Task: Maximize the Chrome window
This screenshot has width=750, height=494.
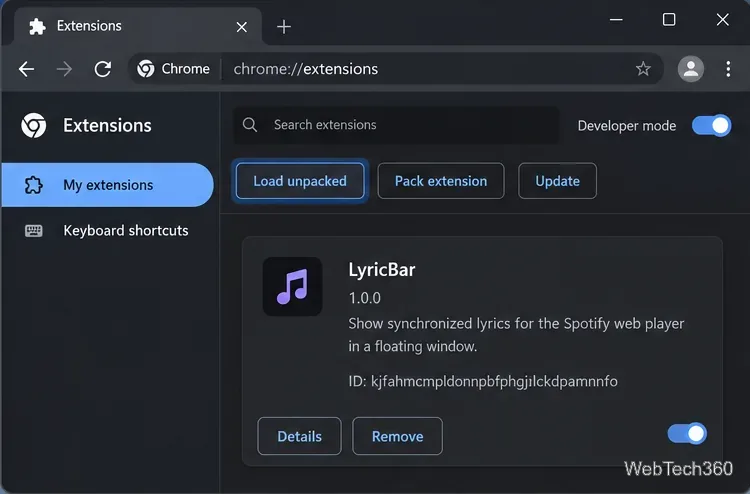Action: pos(669,20)
